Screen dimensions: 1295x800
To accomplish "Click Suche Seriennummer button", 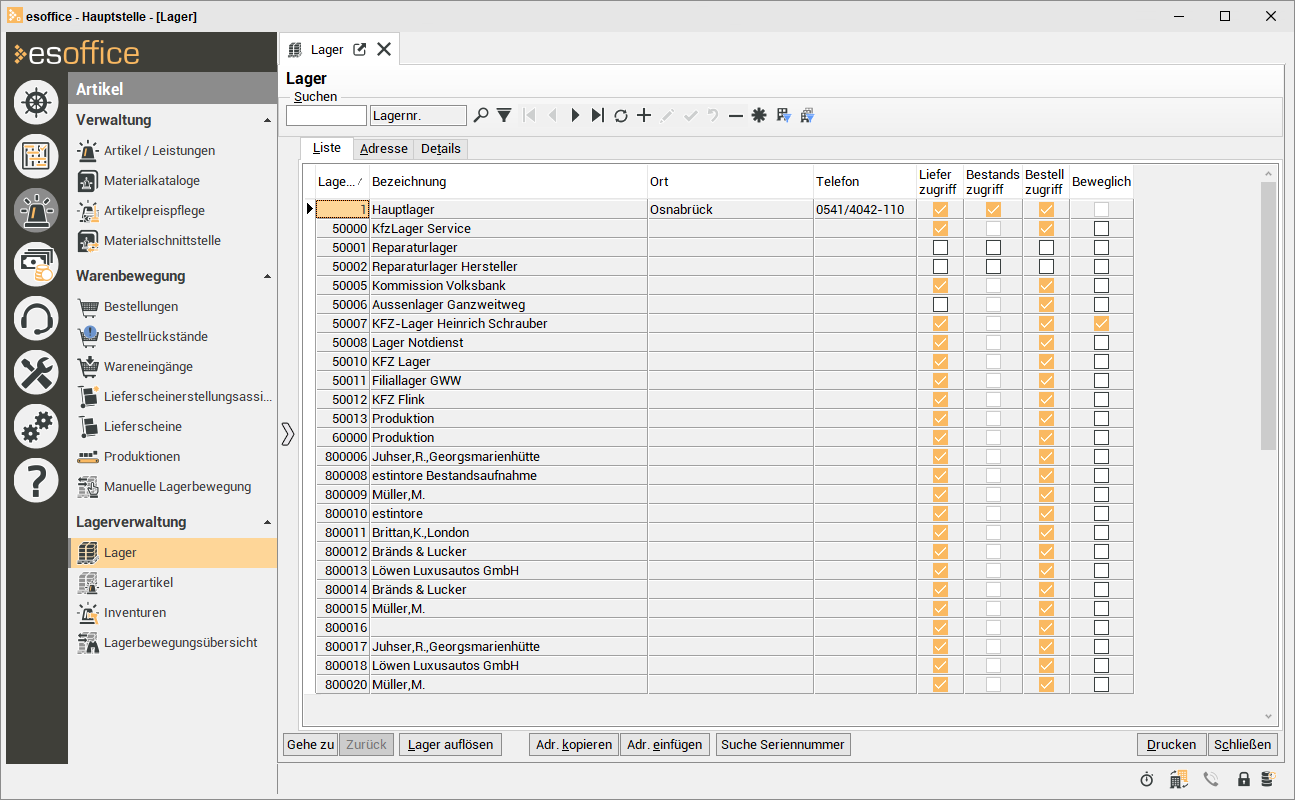I will click(x=784, y=745).
